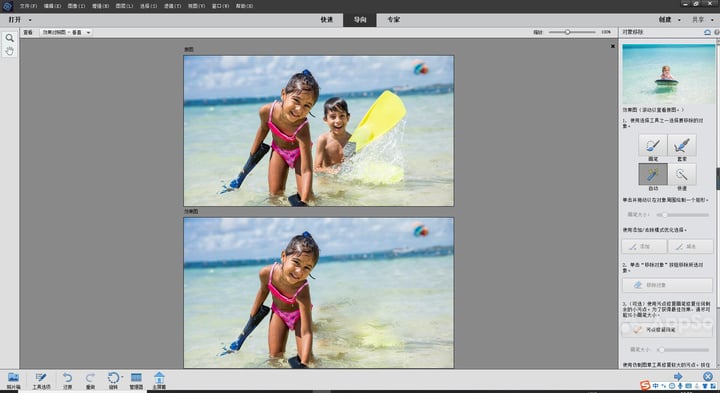
Task: Toggle Add (添加) selection mode
Action: click(x=644, y=247)
